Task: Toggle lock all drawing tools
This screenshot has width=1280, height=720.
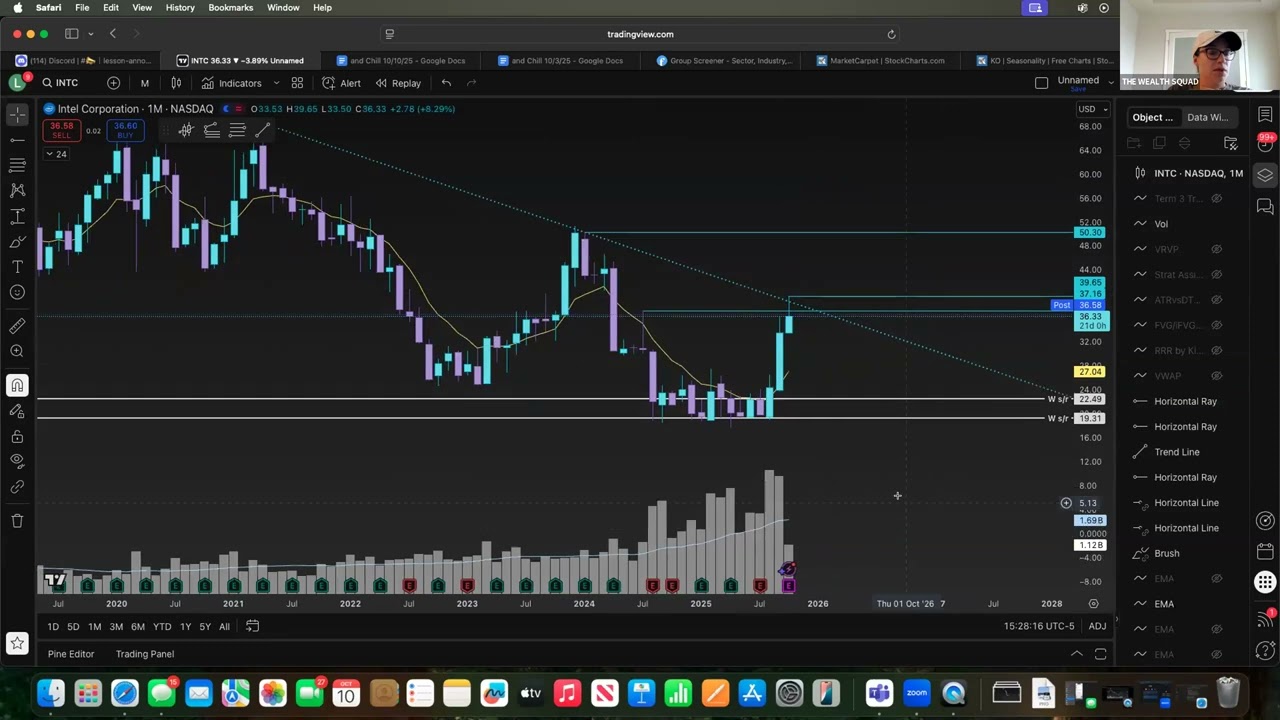Action: (17, 436)
